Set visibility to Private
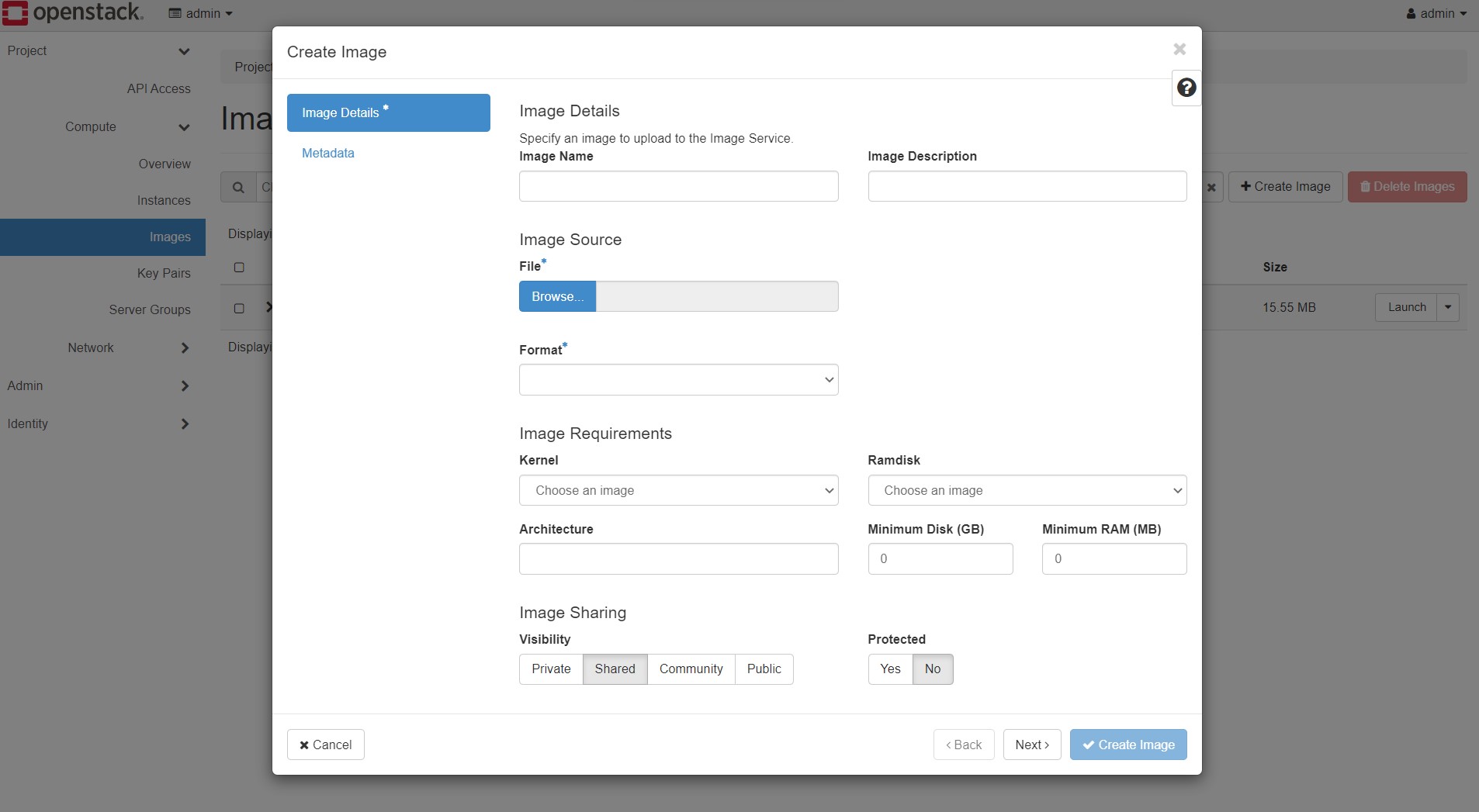 [x=551, y=669]
